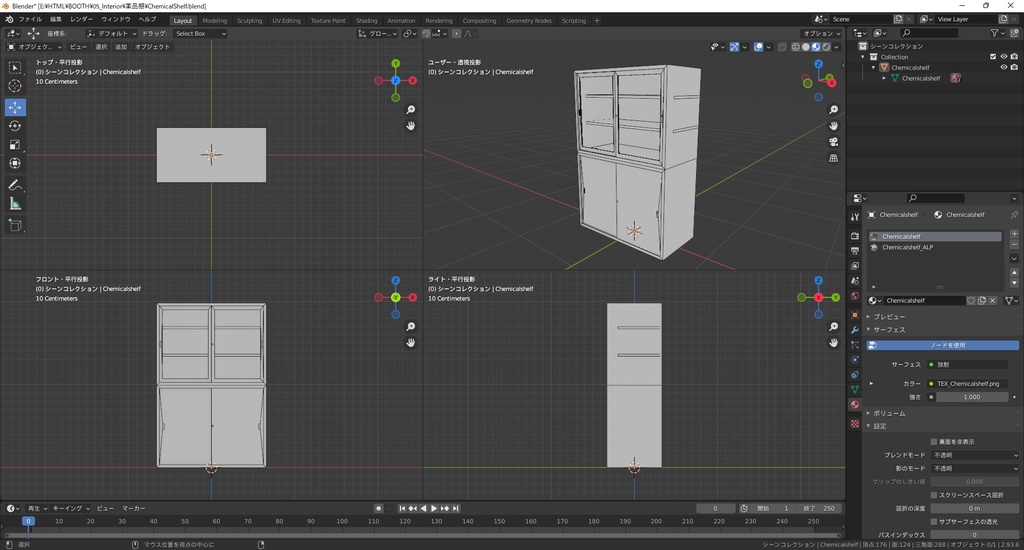Expand the Volume panel
This screenshot has width=1024, height=550.
tap(888, 413)
